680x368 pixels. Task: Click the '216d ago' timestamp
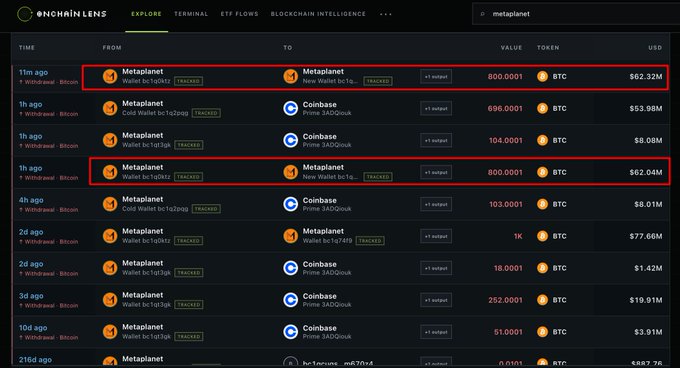click(35, 360)
